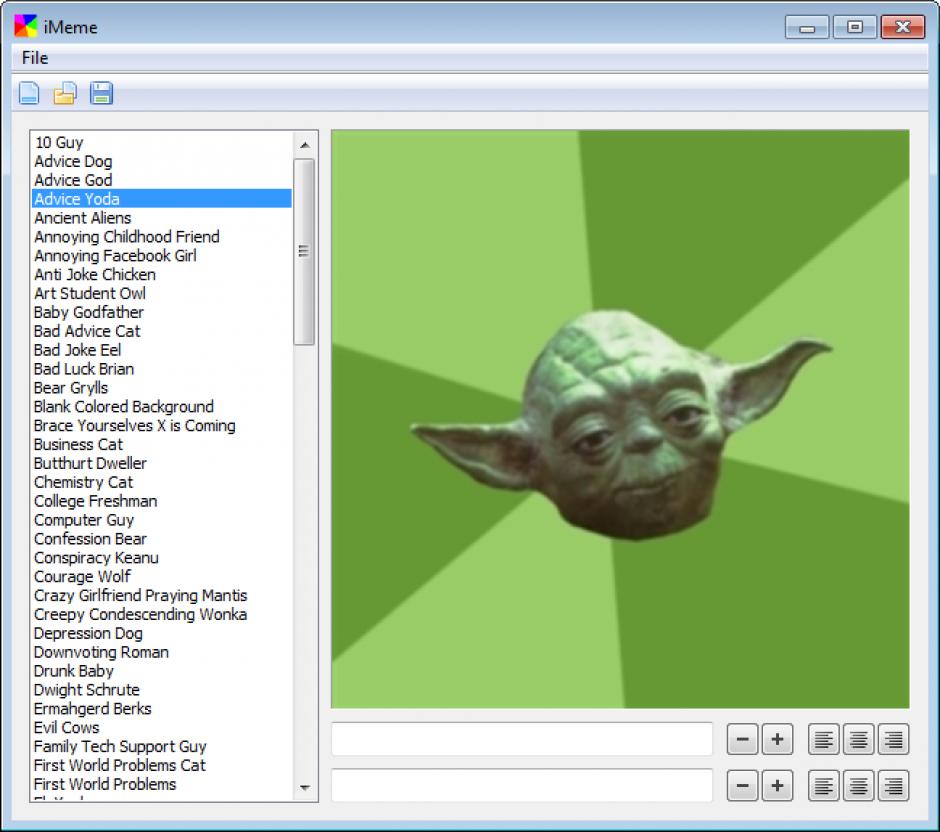Maximize the iMeme window
The height and width of the screenshot is (832, 940).
(x=855, y=28)
